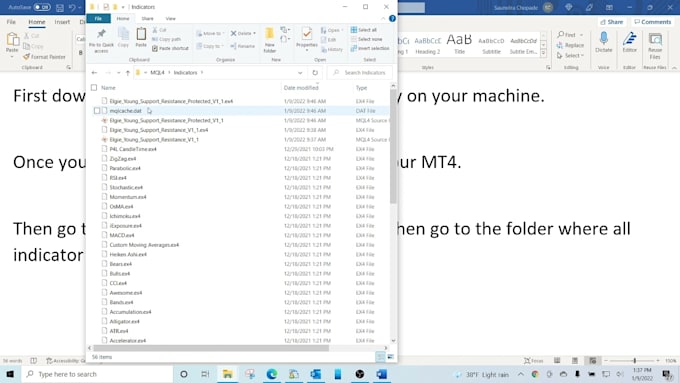The height and width of the screenshot is (383, 680).
Task: Click the Refresh icon beside address bar
Action: point(315,72)
